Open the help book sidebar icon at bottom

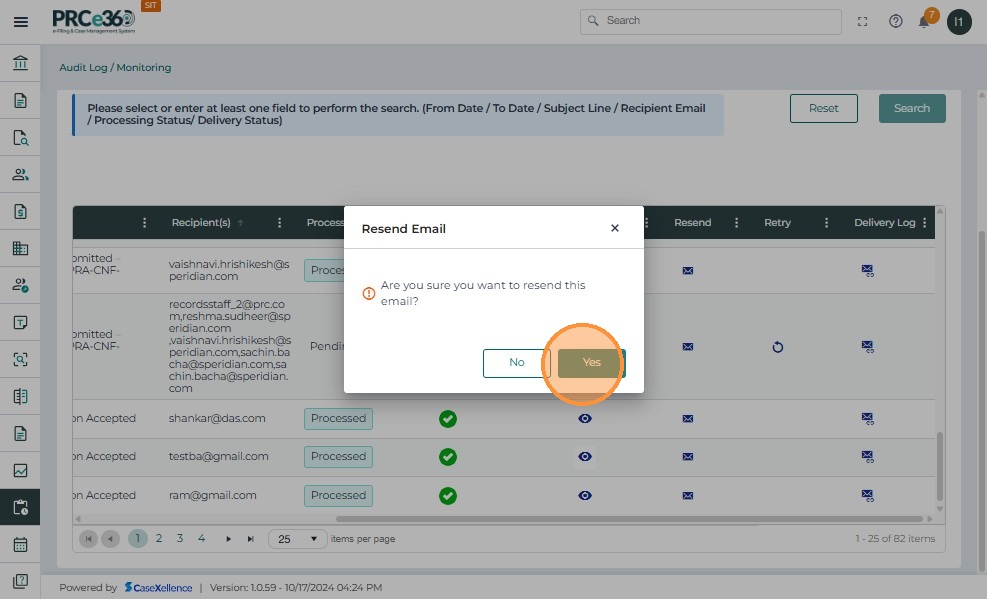point(20,581)
